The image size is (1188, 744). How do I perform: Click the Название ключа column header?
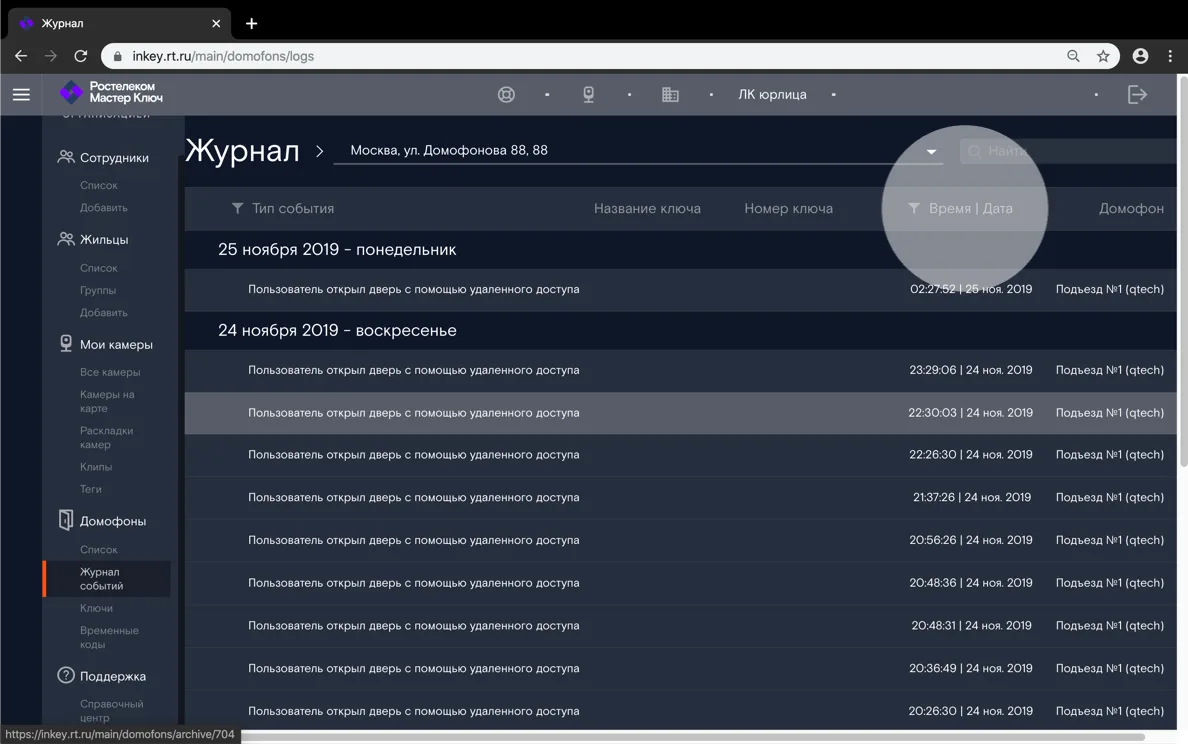point(647,208)
